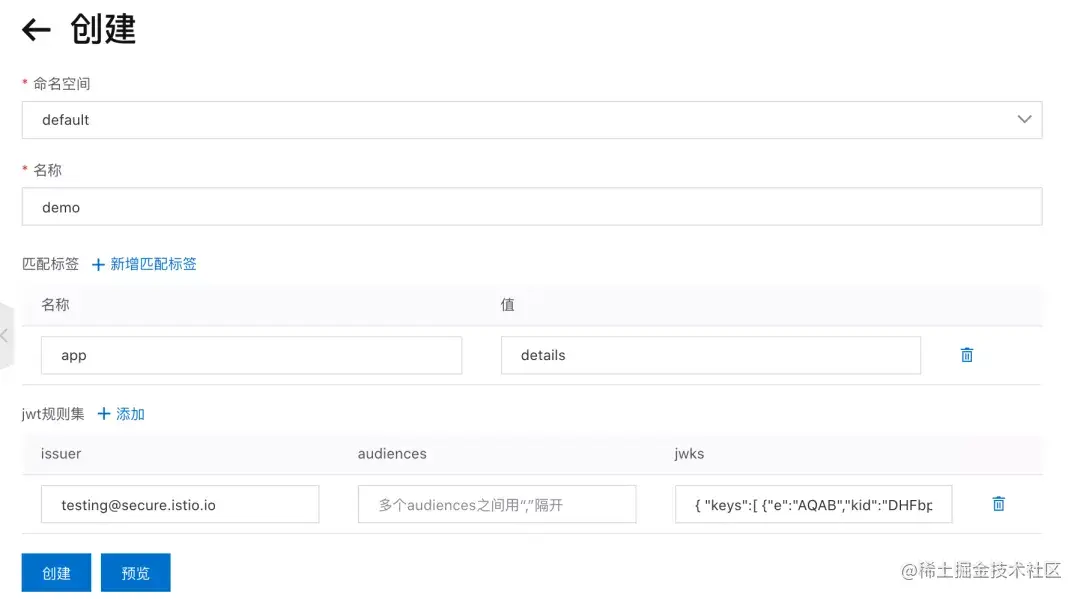Edit the label value field containing details
The image size is (1080, 599).
point(711,355)
